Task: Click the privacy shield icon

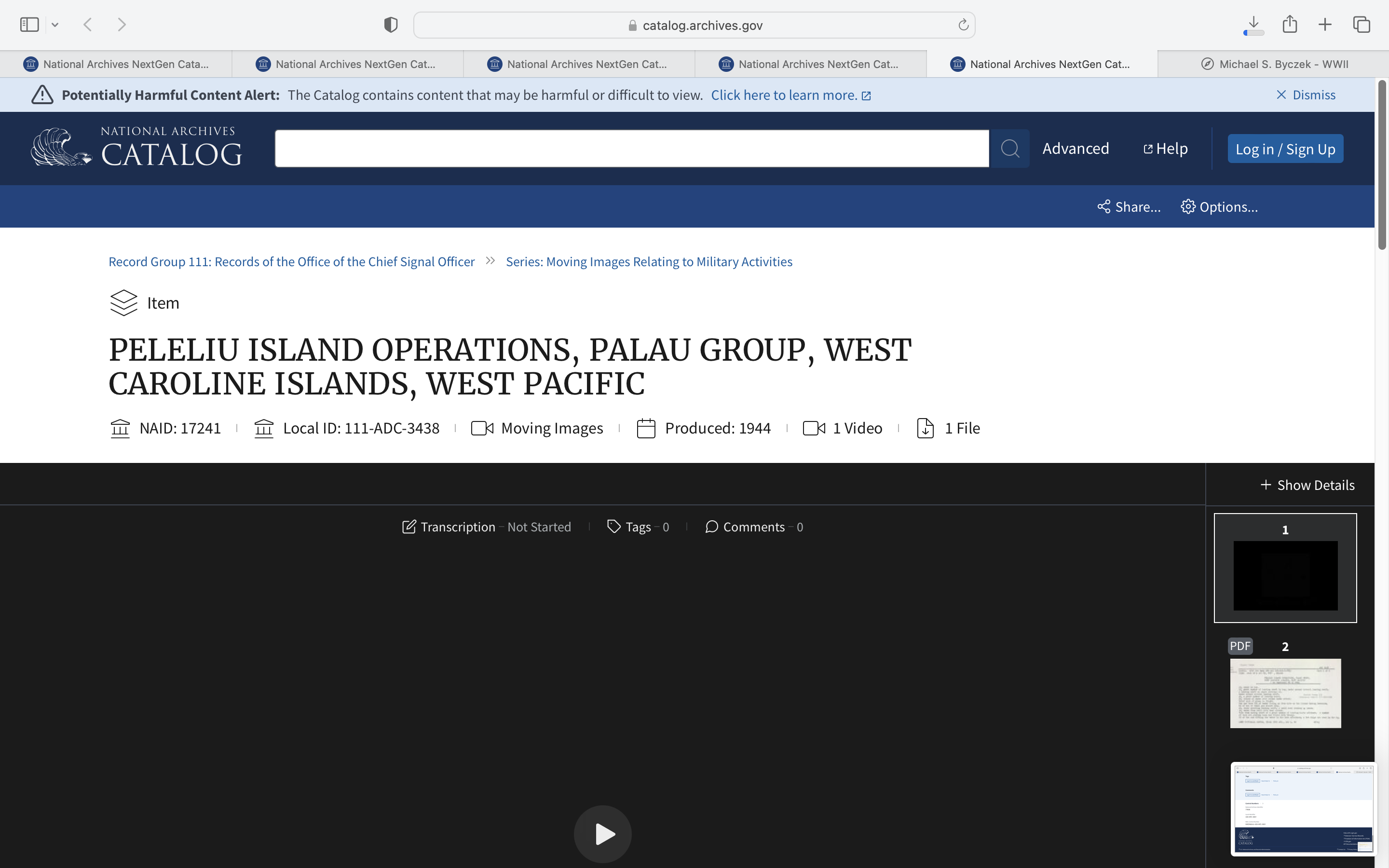Action: point(391,25)
